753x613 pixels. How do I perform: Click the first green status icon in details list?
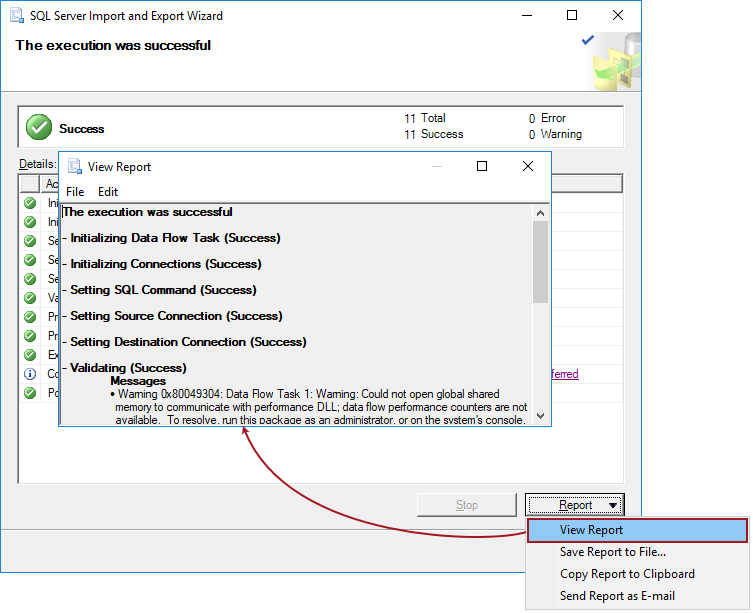(30, 203)
